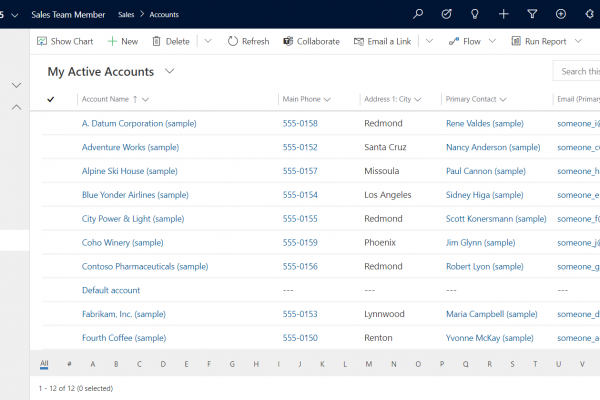Open A. Datum Corporation (sample) account

[139, 124]
